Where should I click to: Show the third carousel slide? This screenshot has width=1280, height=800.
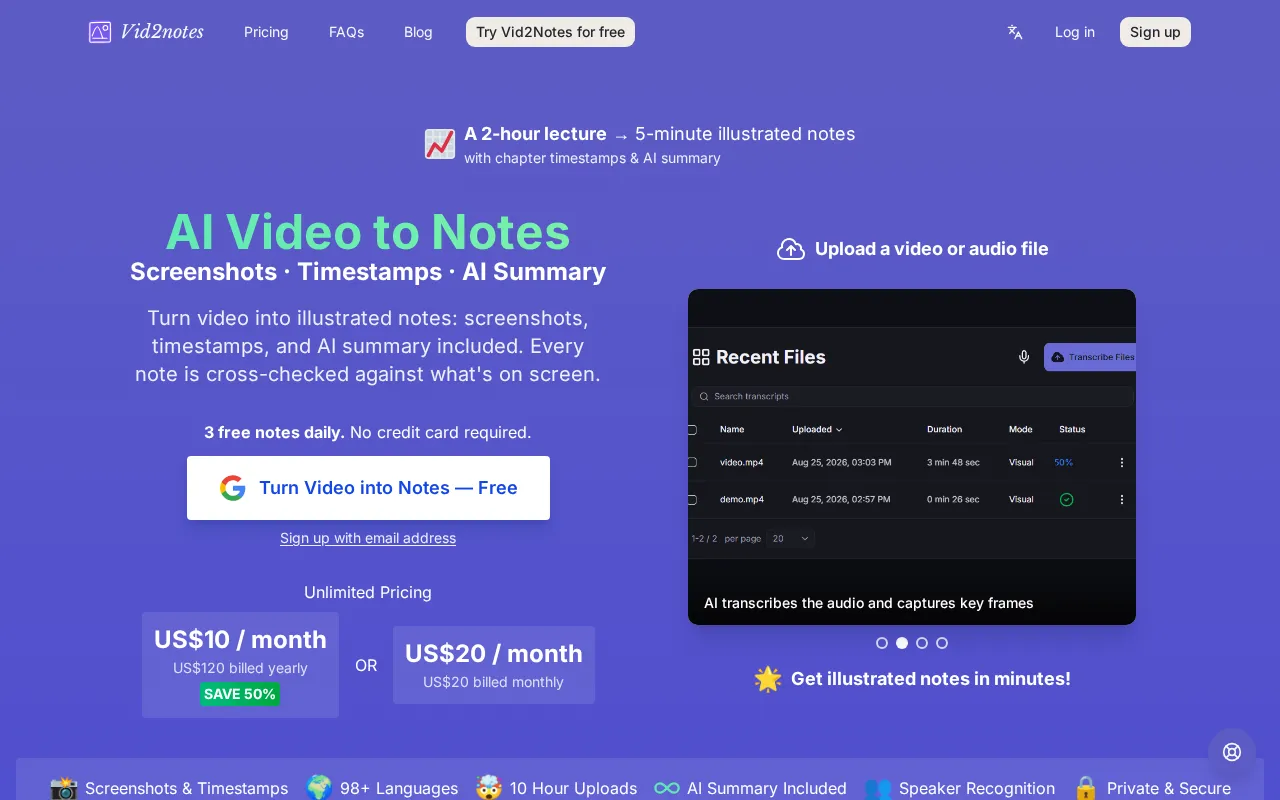pos(922,643)
